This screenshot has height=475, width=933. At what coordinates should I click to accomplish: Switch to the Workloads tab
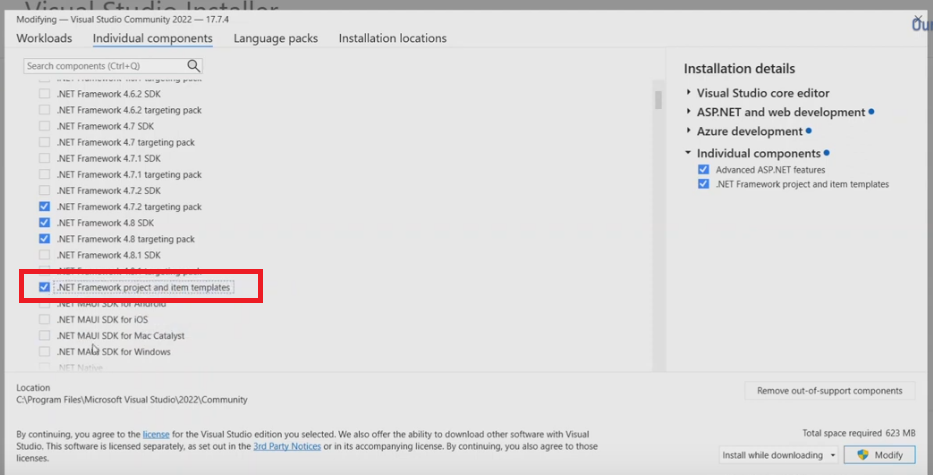pyautogui.click(x=44, y=38)
